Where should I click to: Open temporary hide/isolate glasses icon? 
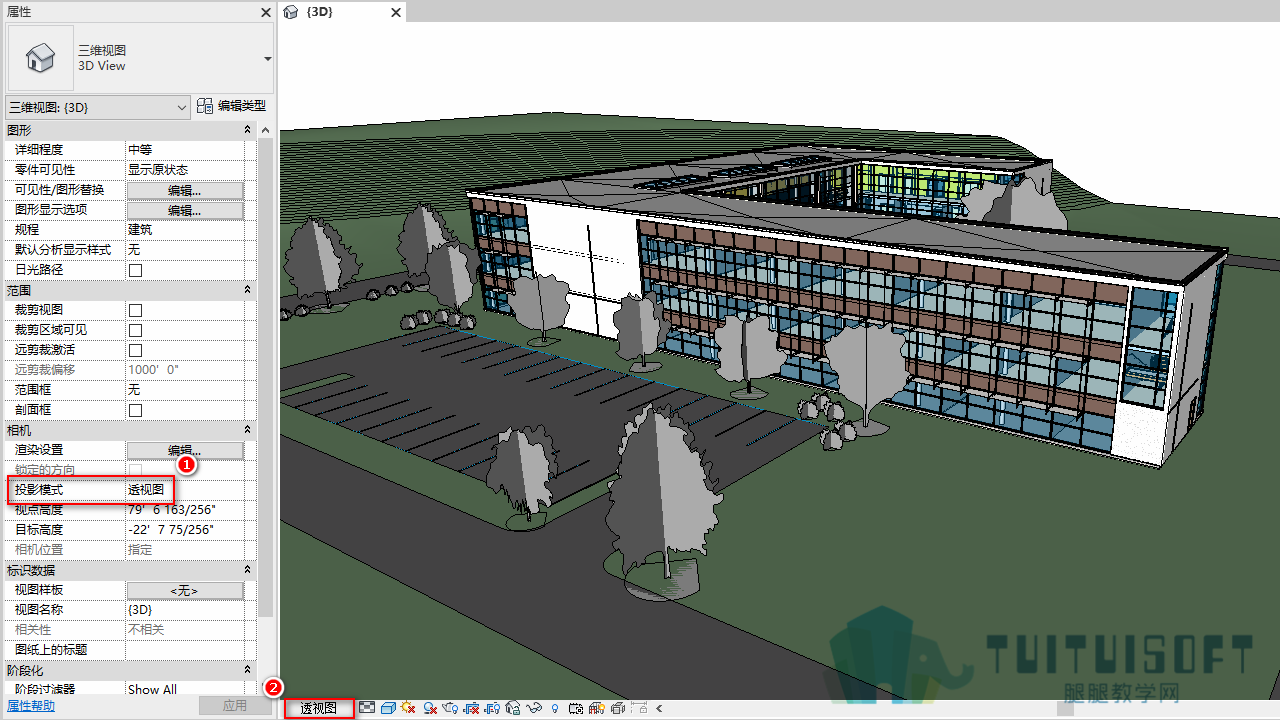(x=534, y=708)
